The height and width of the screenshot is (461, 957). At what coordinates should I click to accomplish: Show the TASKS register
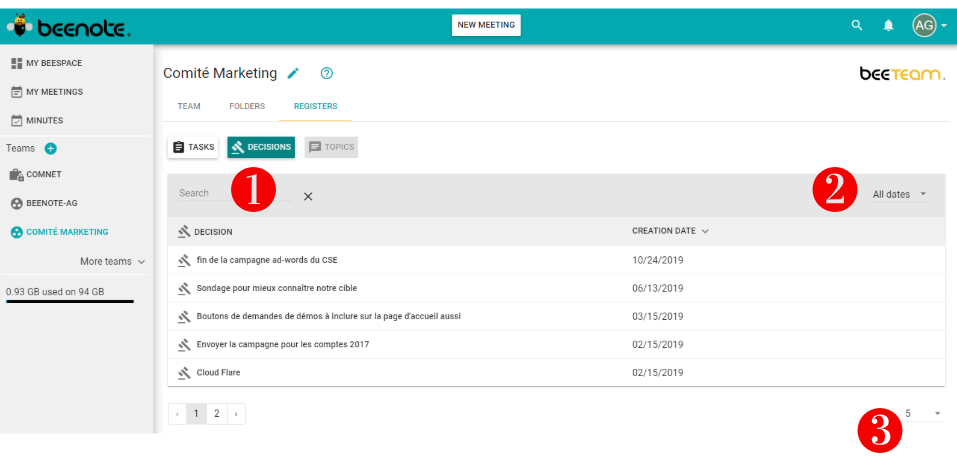point(193,147)
